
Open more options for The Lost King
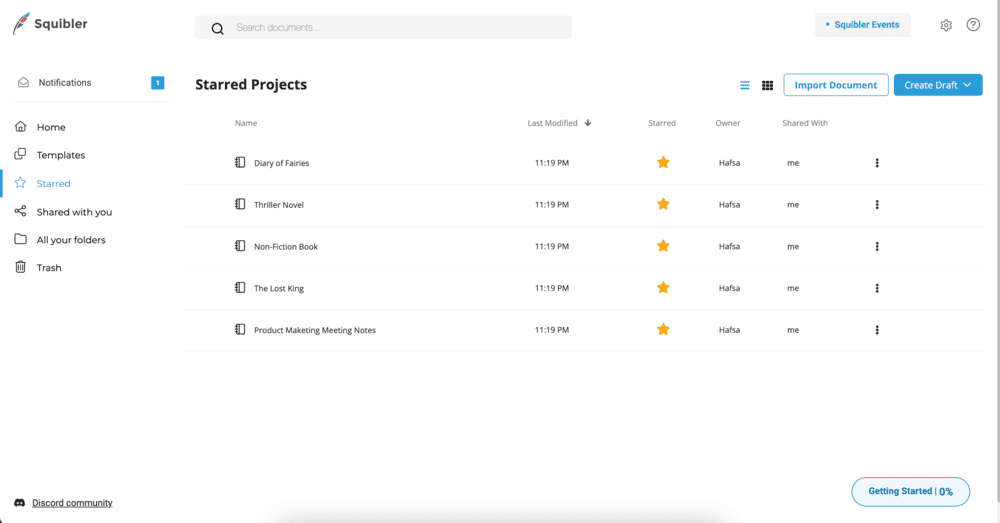(877, 288)
